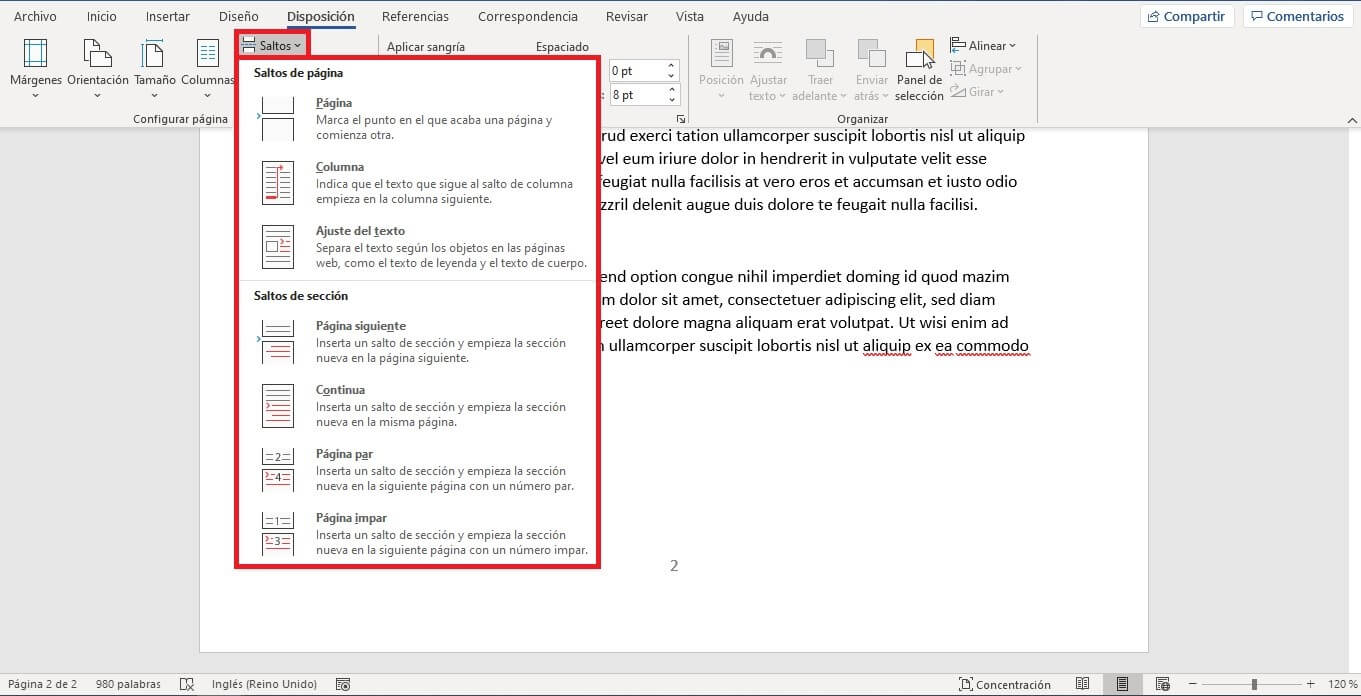1361x696 pixels.
Task: Click the underlined word "aliquip"
Action: point(886,346)
